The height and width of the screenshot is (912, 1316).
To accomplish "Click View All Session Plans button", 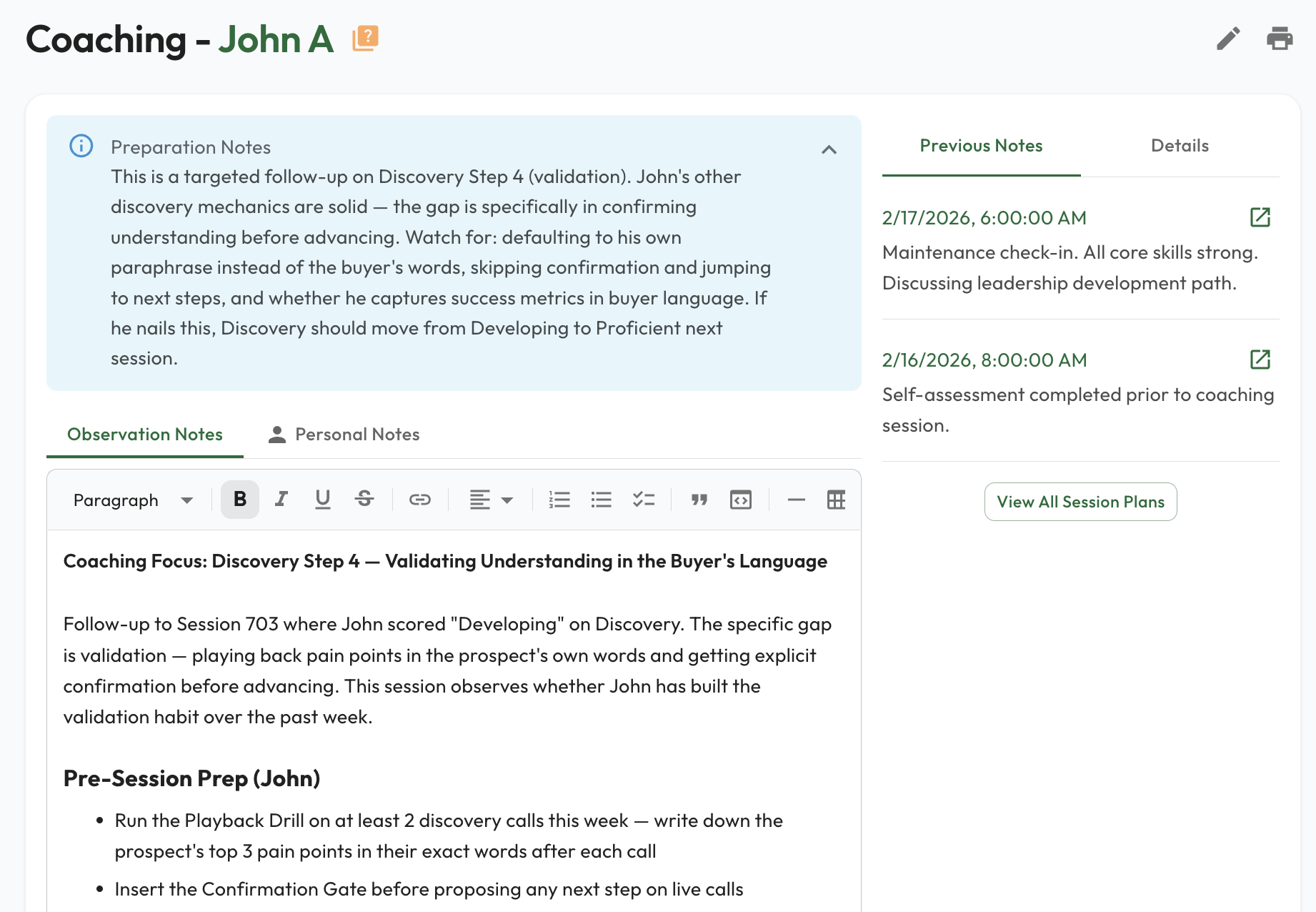I will tap(1080, 502).
